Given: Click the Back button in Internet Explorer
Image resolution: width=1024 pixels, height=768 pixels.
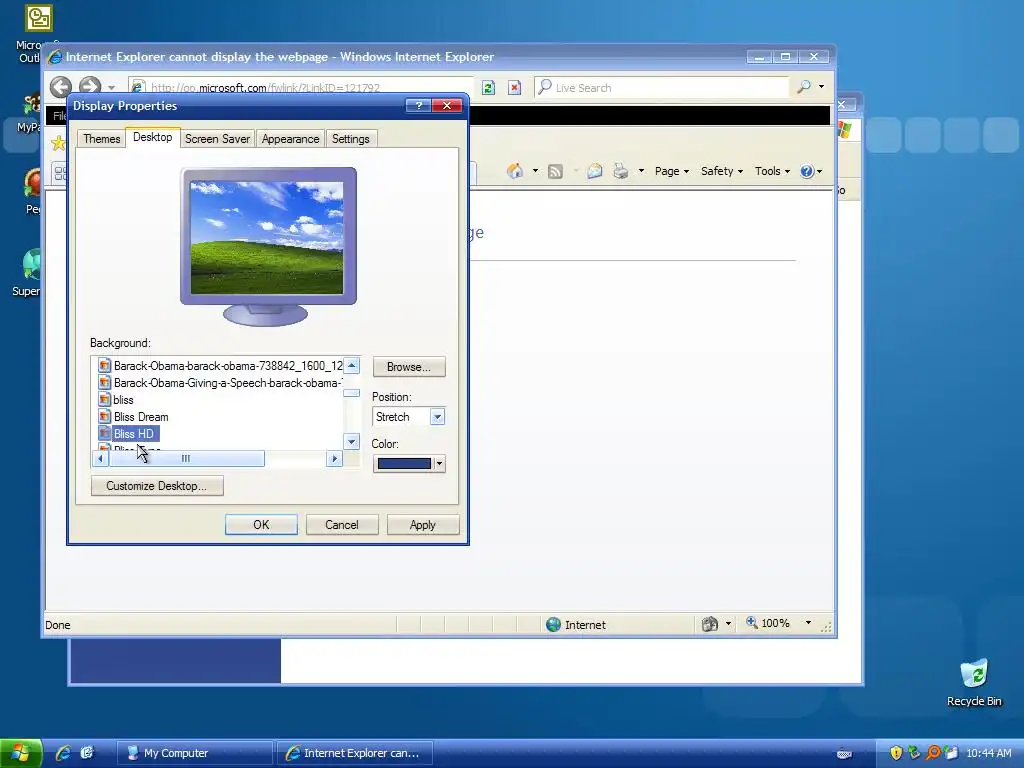Looking at the screenshot, I should pyautogui.click(x=61, y=87).
